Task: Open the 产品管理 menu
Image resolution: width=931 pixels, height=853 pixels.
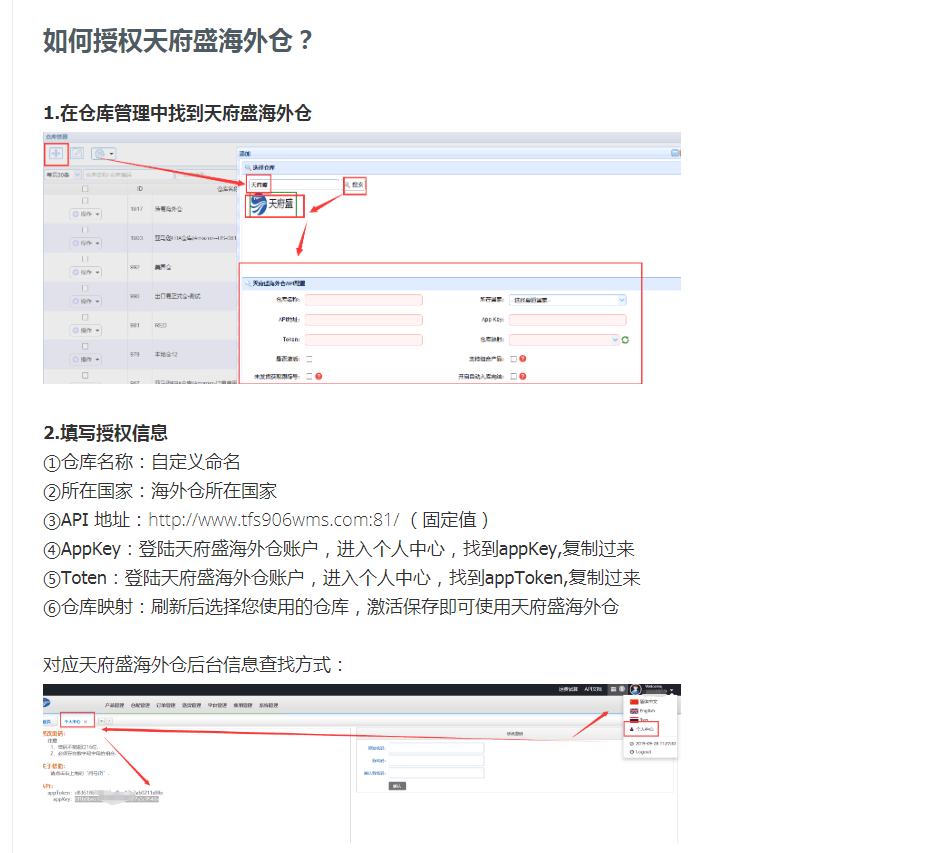Action: click(115, 704)
